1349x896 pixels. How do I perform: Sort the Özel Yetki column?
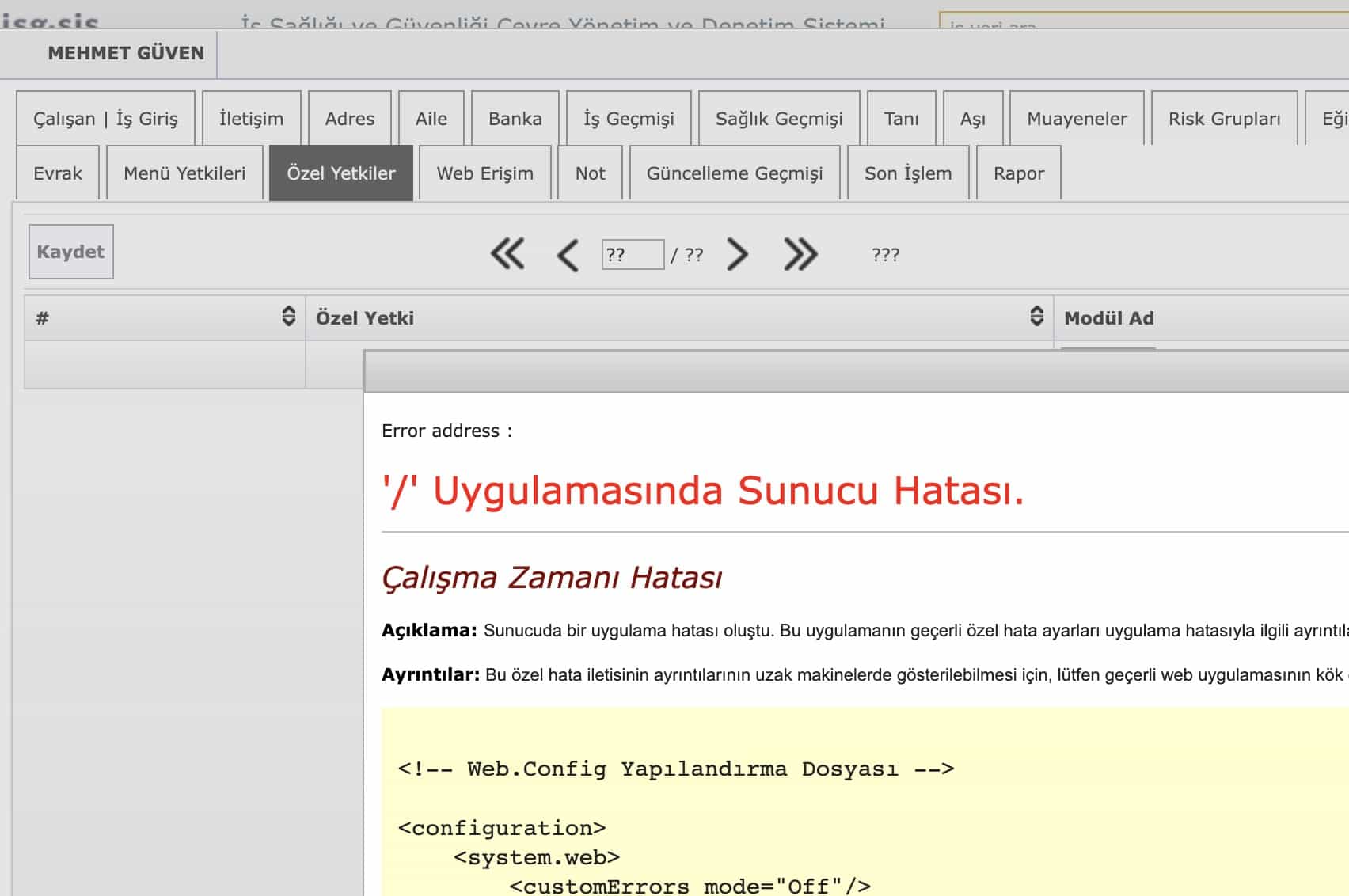(x=1036, y=317)
